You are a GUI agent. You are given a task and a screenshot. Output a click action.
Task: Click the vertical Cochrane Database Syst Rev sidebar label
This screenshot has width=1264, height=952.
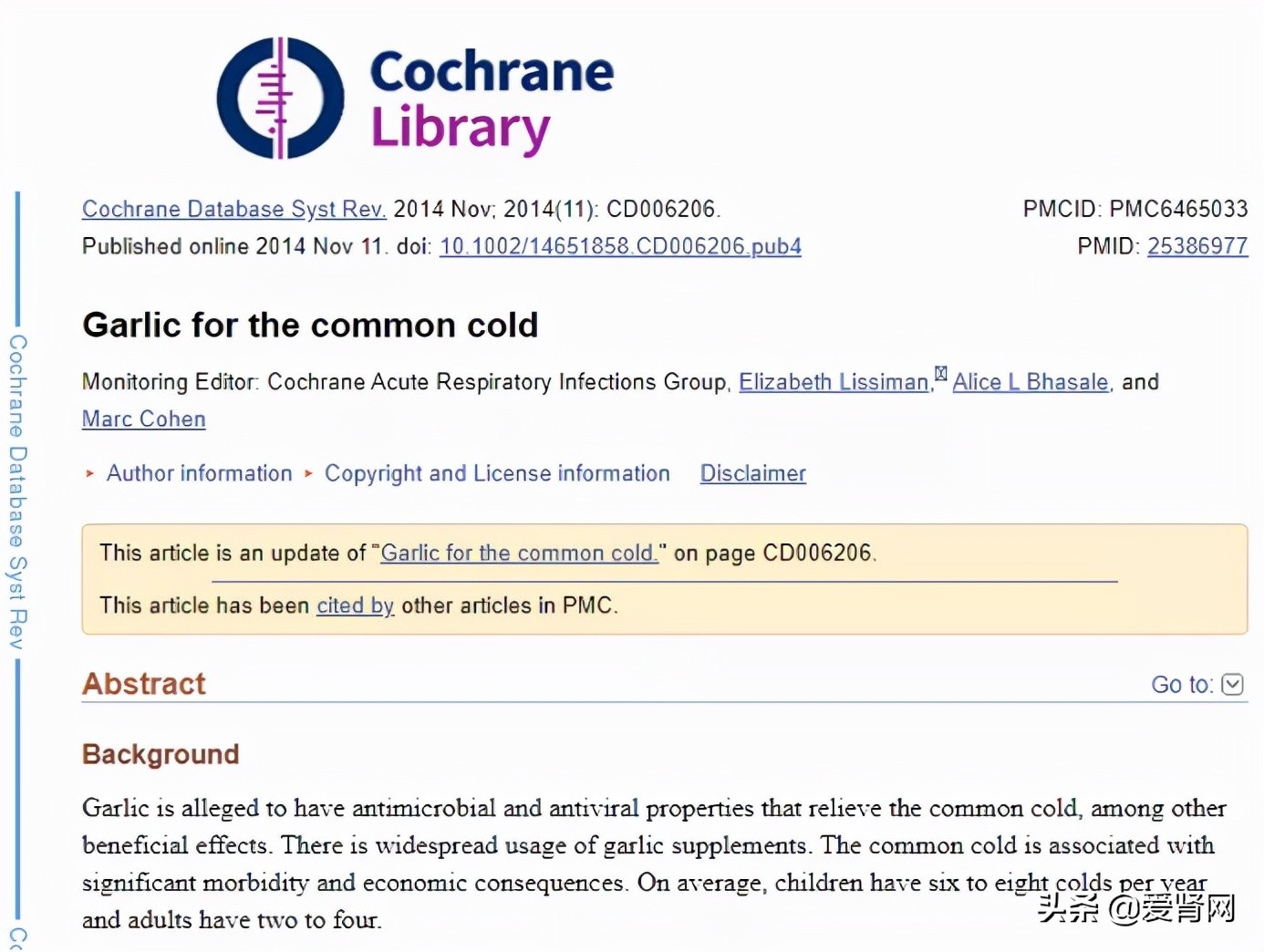point(17,492)
